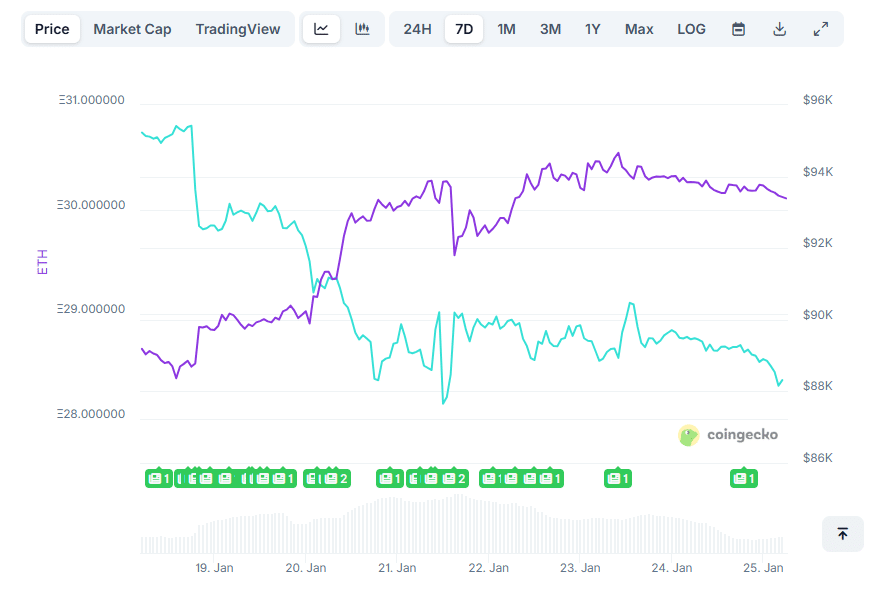873x592 pixels.
Task: Select the 24H time range
Action: point(417,29)
